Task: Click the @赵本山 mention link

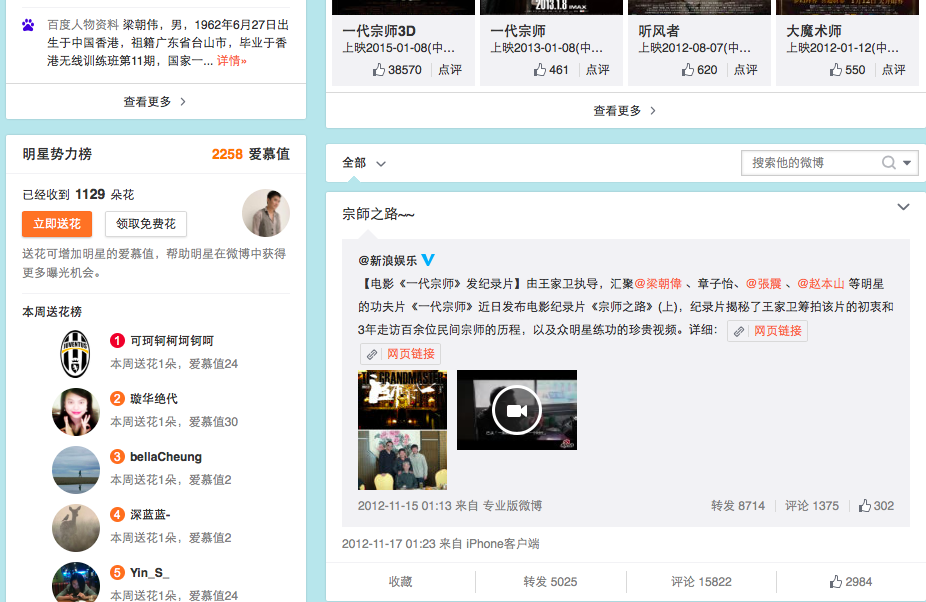Action: point(820,284)
